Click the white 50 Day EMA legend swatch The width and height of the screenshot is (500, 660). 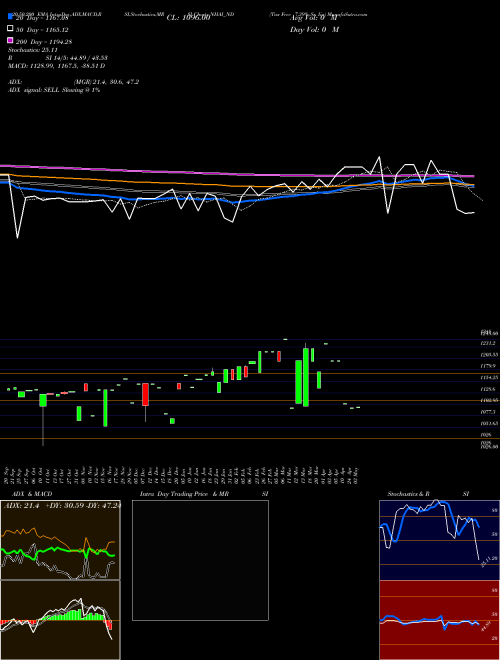pyautogui.click(x=10, y=29)
